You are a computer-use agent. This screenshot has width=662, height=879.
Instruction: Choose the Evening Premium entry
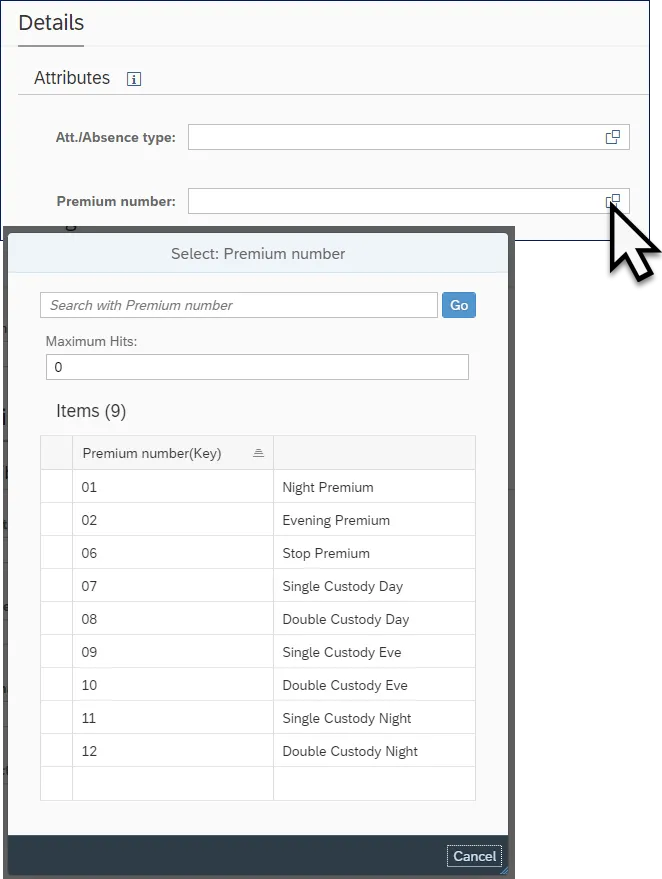click(x=336, y=520)
